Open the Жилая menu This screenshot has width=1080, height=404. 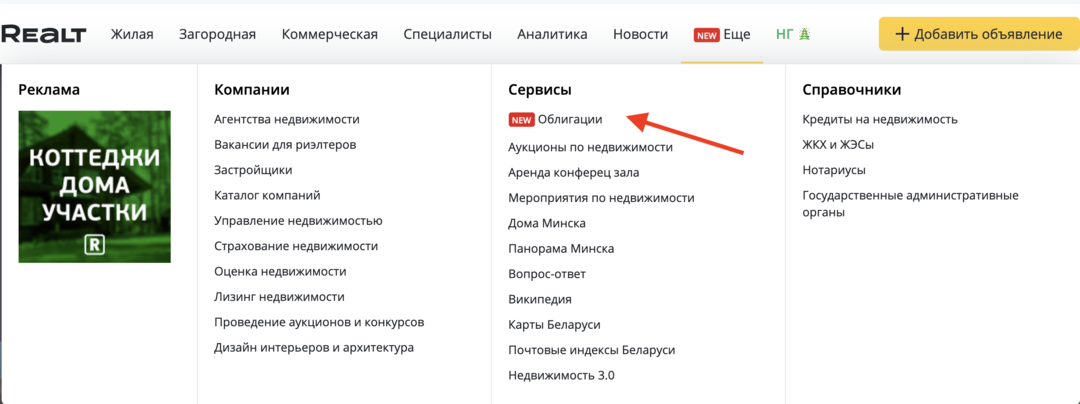click(132, 34)
